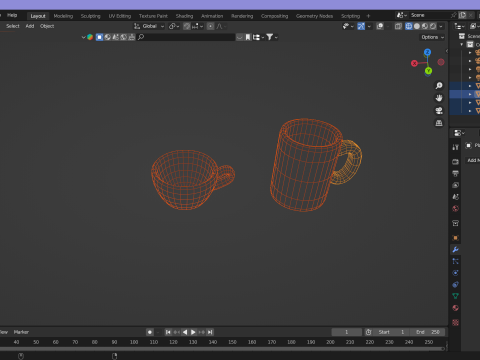
Task: Toggle snapping magnet in viewport header
Action: coord(187,26)
